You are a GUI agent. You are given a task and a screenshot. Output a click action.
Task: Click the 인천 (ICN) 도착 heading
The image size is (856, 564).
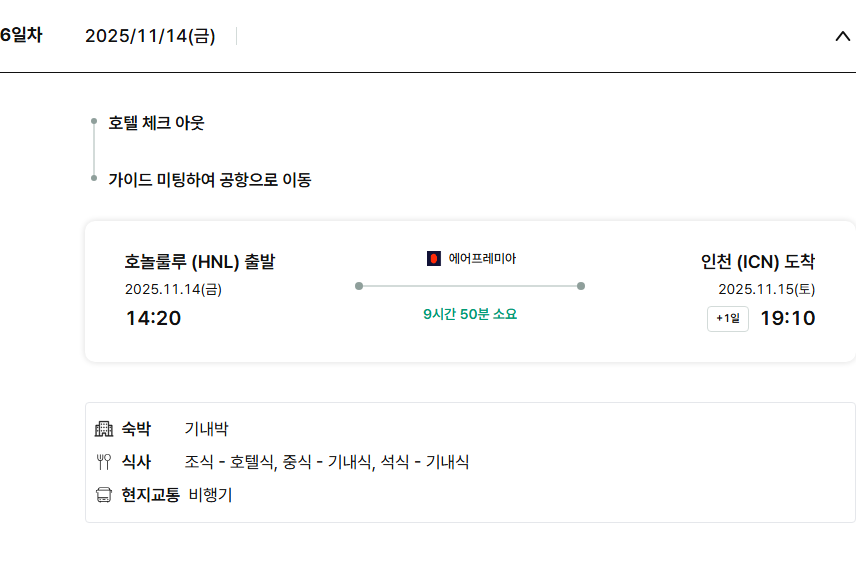[x=758, y=262]
